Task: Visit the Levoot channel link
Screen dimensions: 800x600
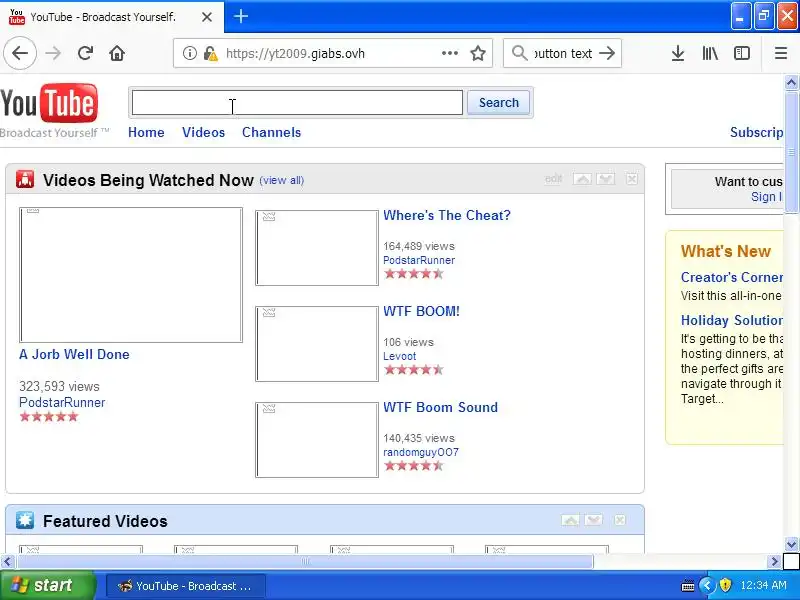Action: coord(399,356)
